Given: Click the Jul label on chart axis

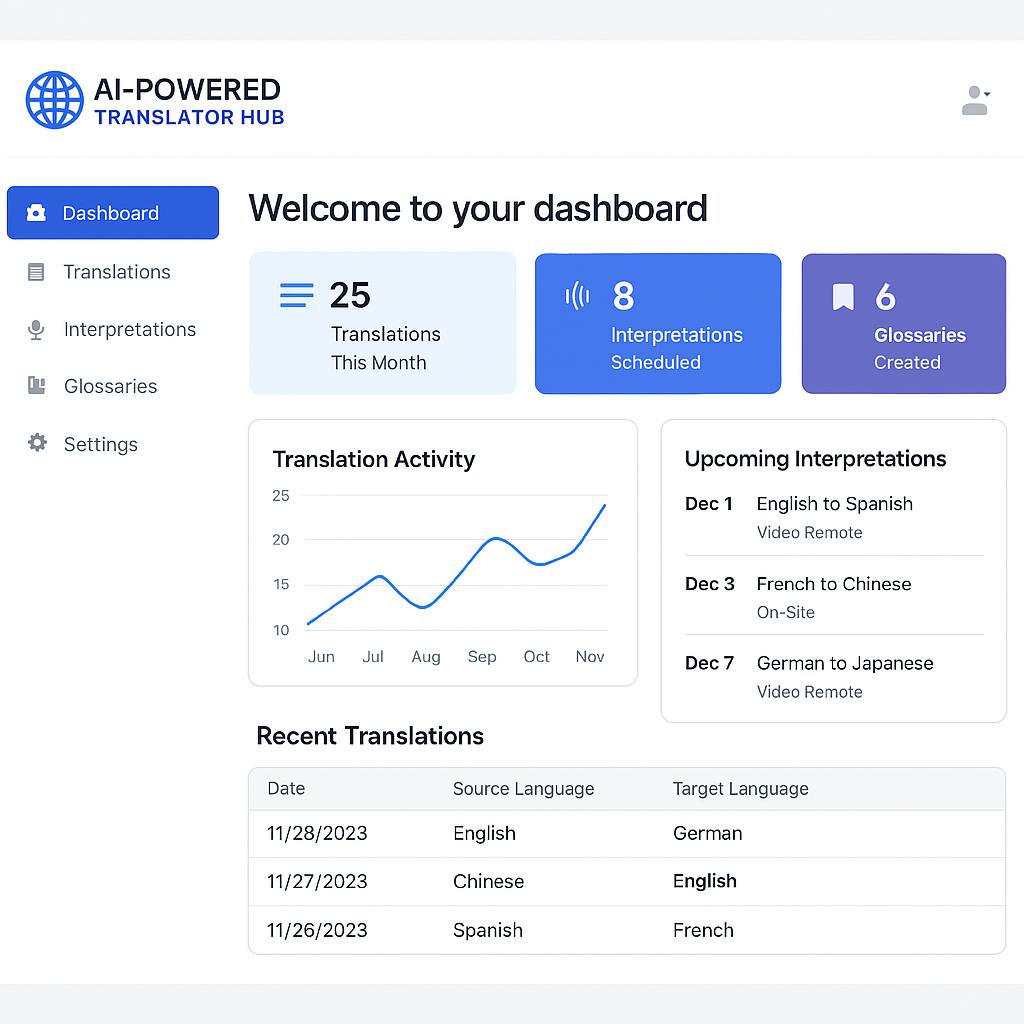Looking at the screenshot, I should (373, 656).
